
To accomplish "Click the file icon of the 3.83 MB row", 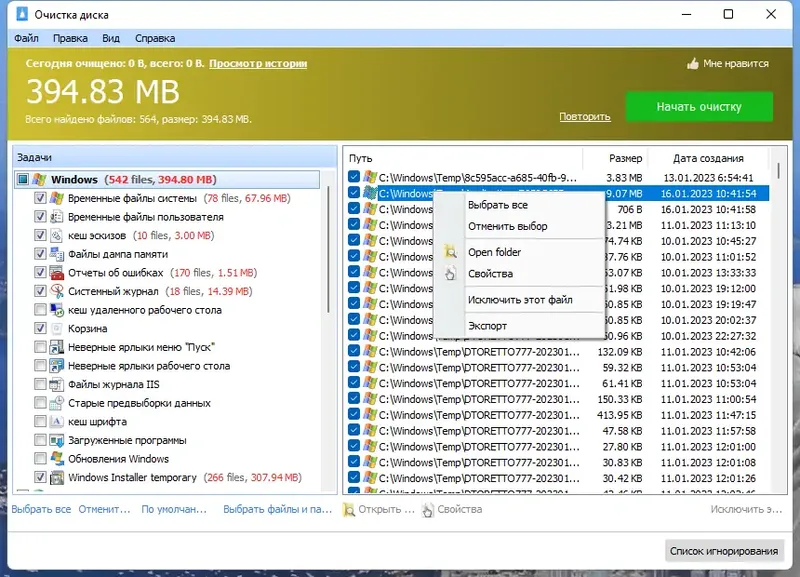I will [370, 178].
